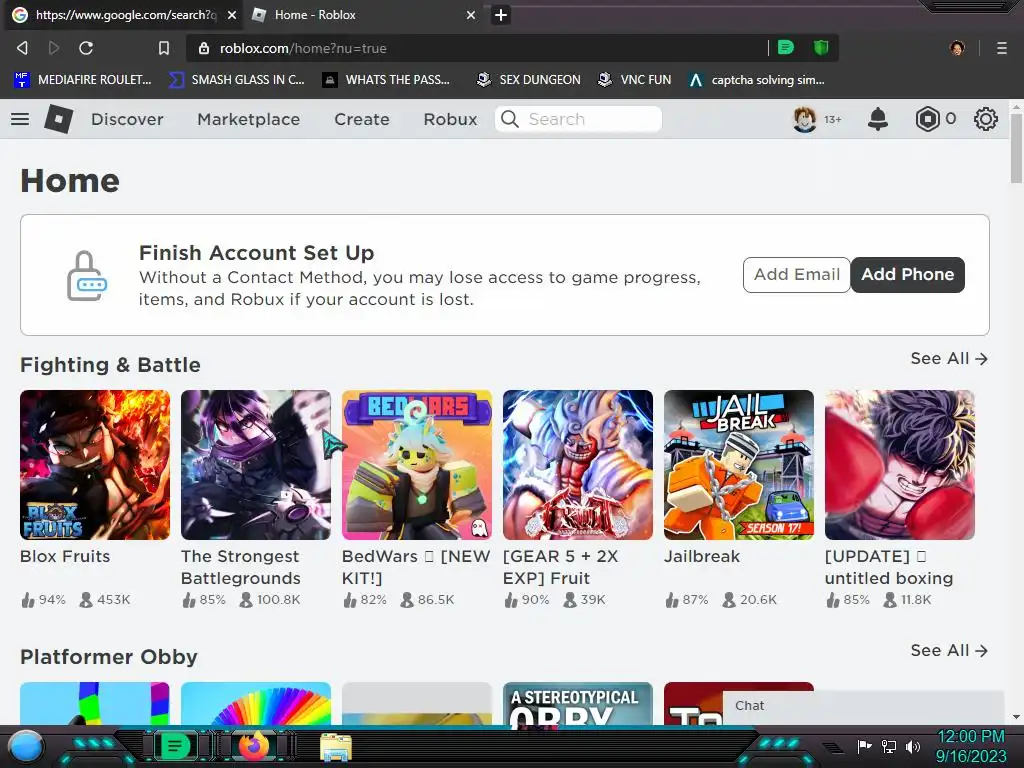Open MEDIAFIRE ROULET... bookmark

coord(83,80)
